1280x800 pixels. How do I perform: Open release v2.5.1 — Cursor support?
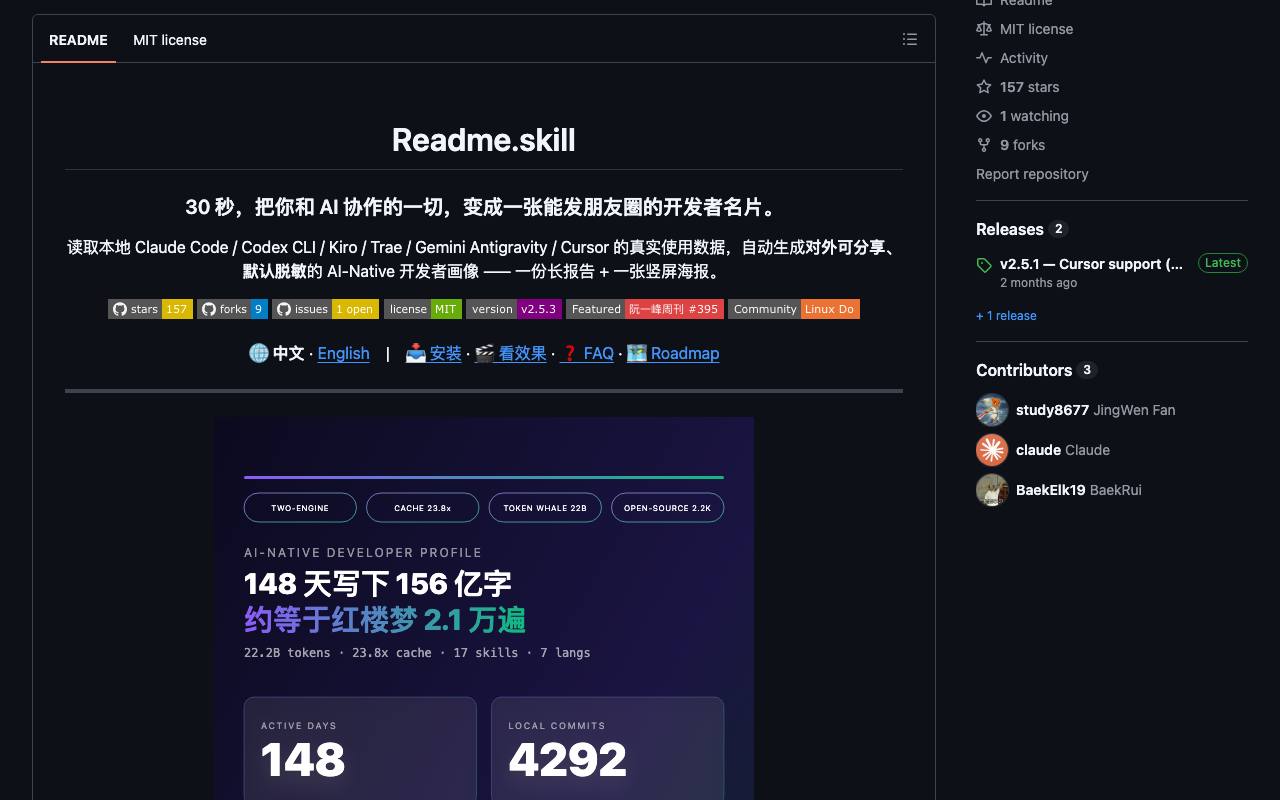1091,264
